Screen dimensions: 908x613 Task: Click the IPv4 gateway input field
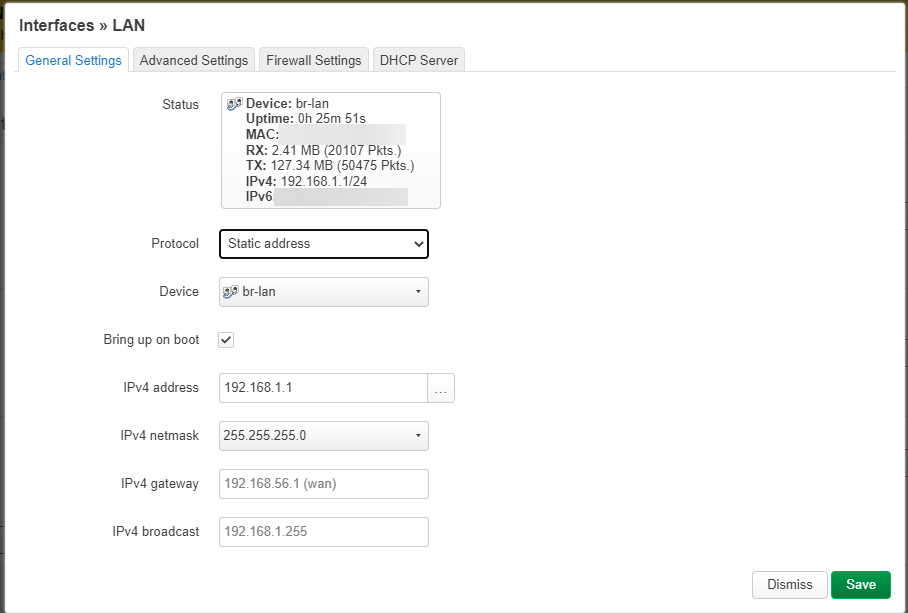[x=323, y=484]
